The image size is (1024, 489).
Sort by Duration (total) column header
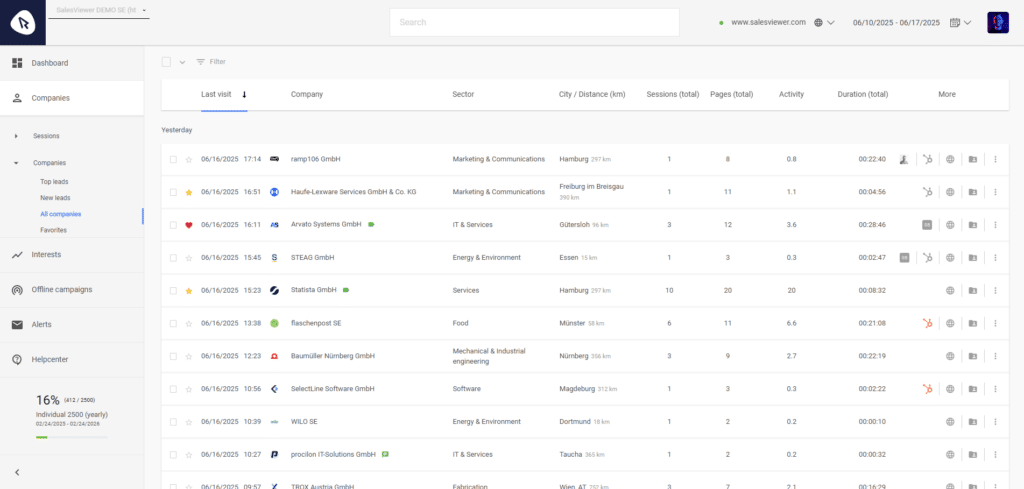[x=863, y=94]
